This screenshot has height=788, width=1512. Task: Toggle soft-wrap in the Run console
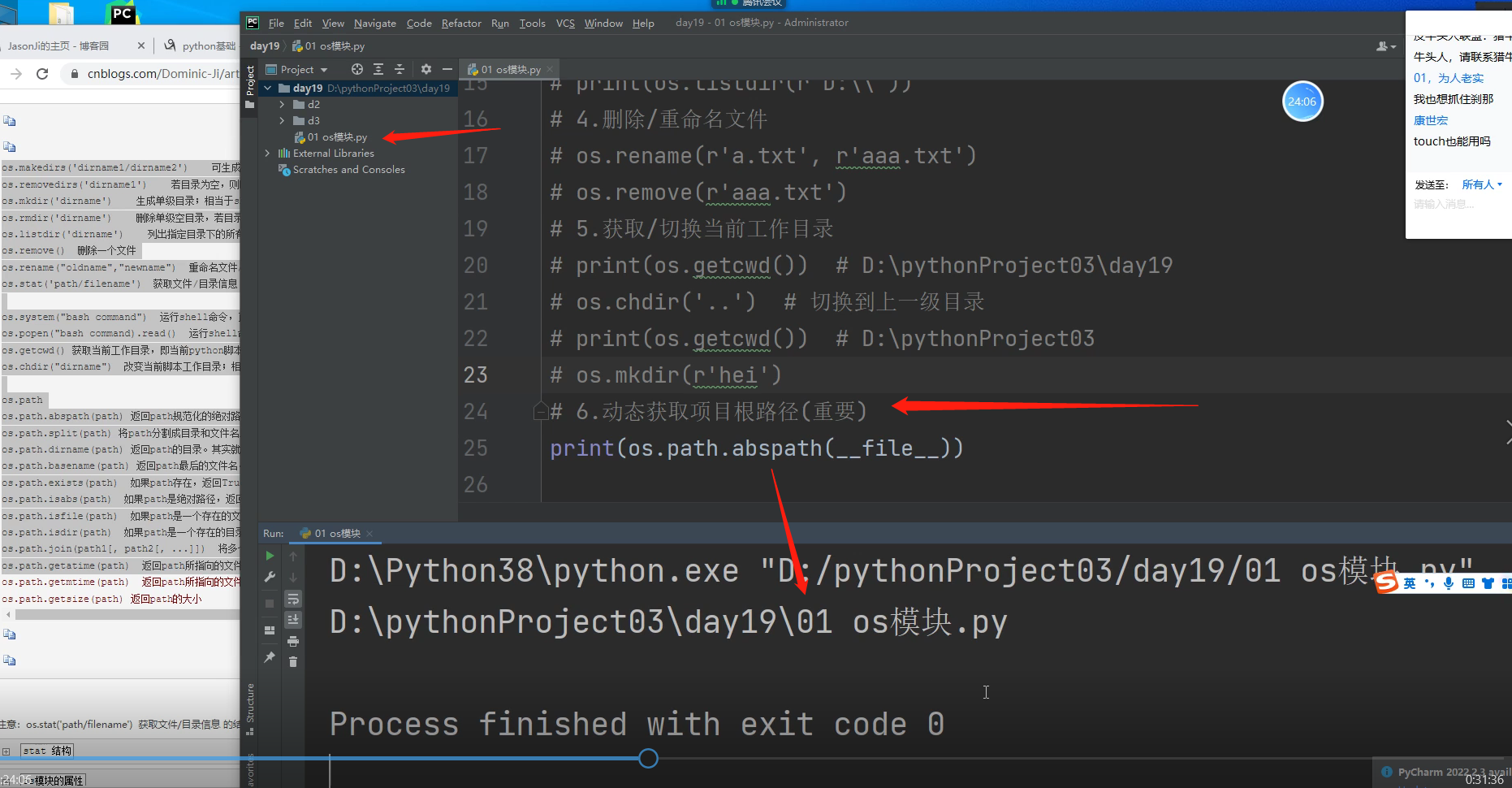pyautogui.click(x=293, y=600)
